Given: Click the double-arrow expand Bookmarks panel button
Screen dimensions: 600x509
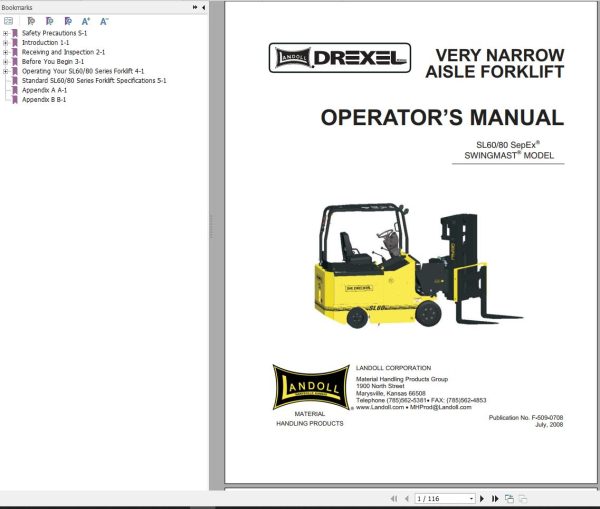Looking at the screenshot, I should pos(195,7).
